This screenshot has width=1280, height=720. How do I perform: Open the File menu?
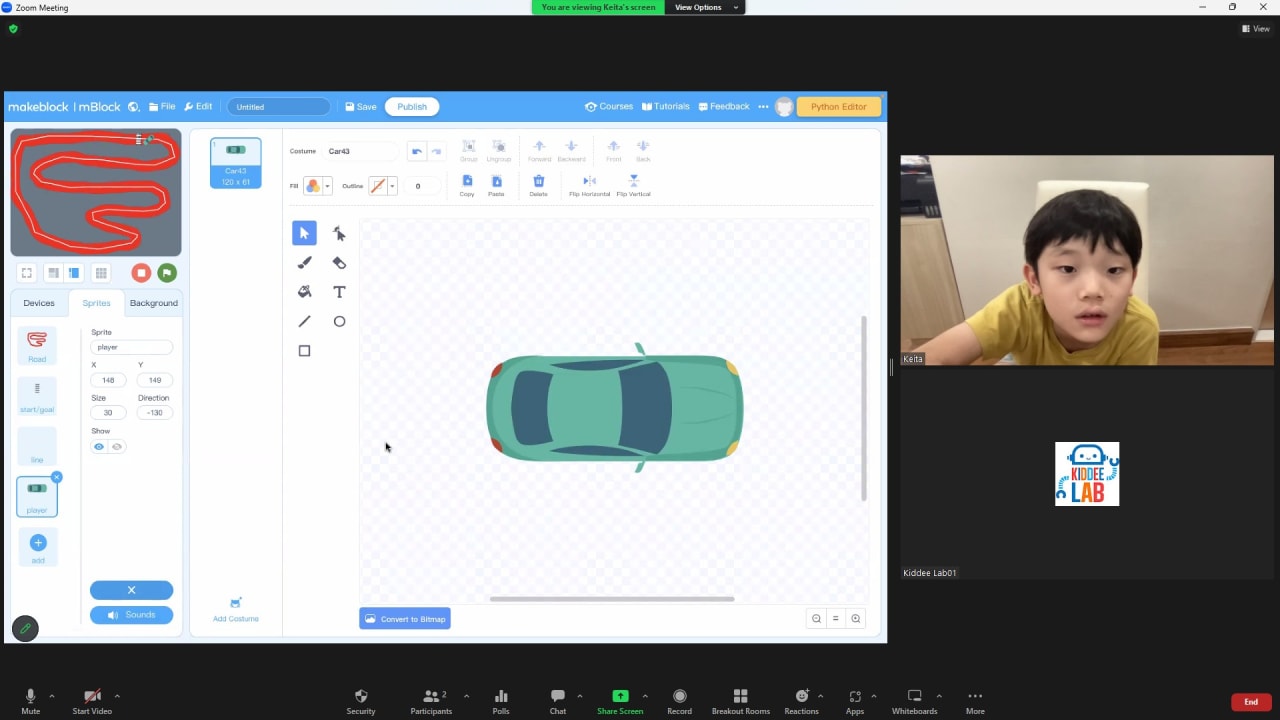(162, 107)
